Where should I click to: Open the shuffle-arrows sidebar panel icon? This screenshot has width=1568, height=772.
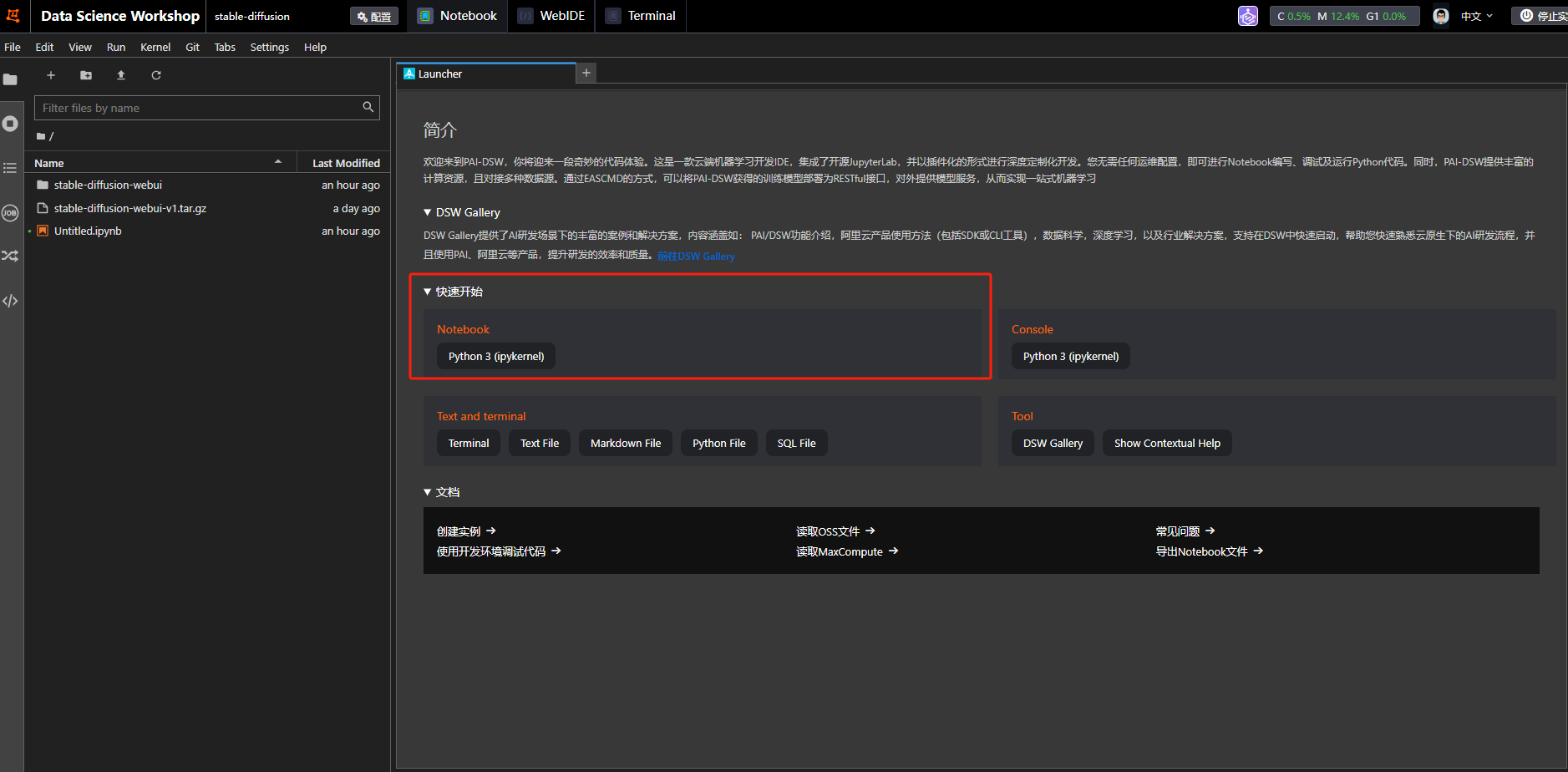pos(10,256)
